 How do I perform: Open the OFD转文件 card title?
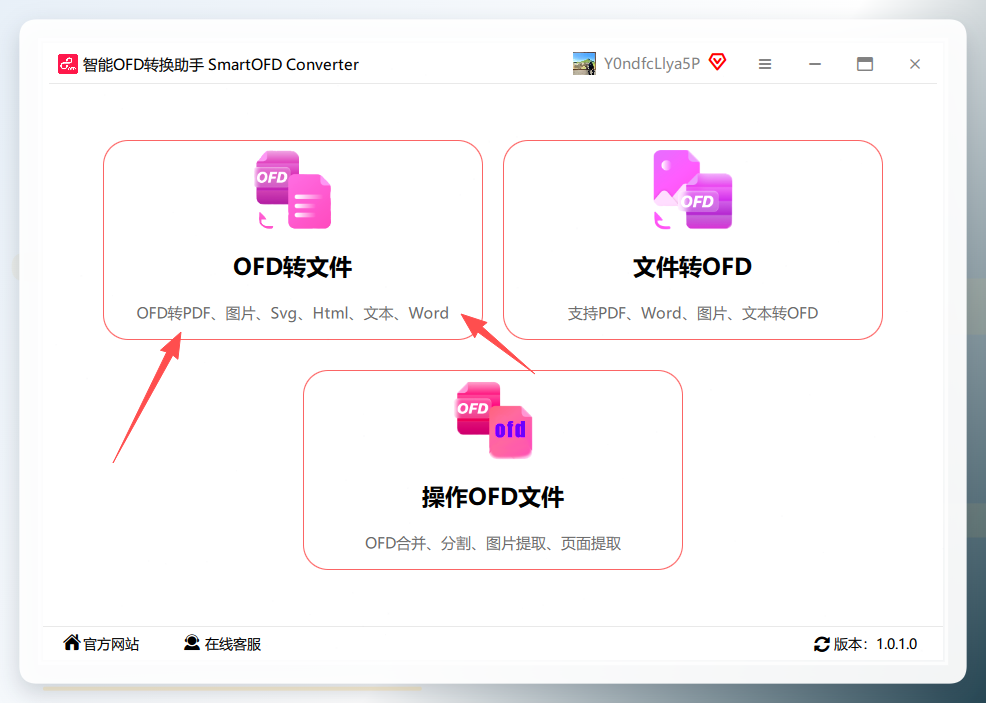point(292,267)
